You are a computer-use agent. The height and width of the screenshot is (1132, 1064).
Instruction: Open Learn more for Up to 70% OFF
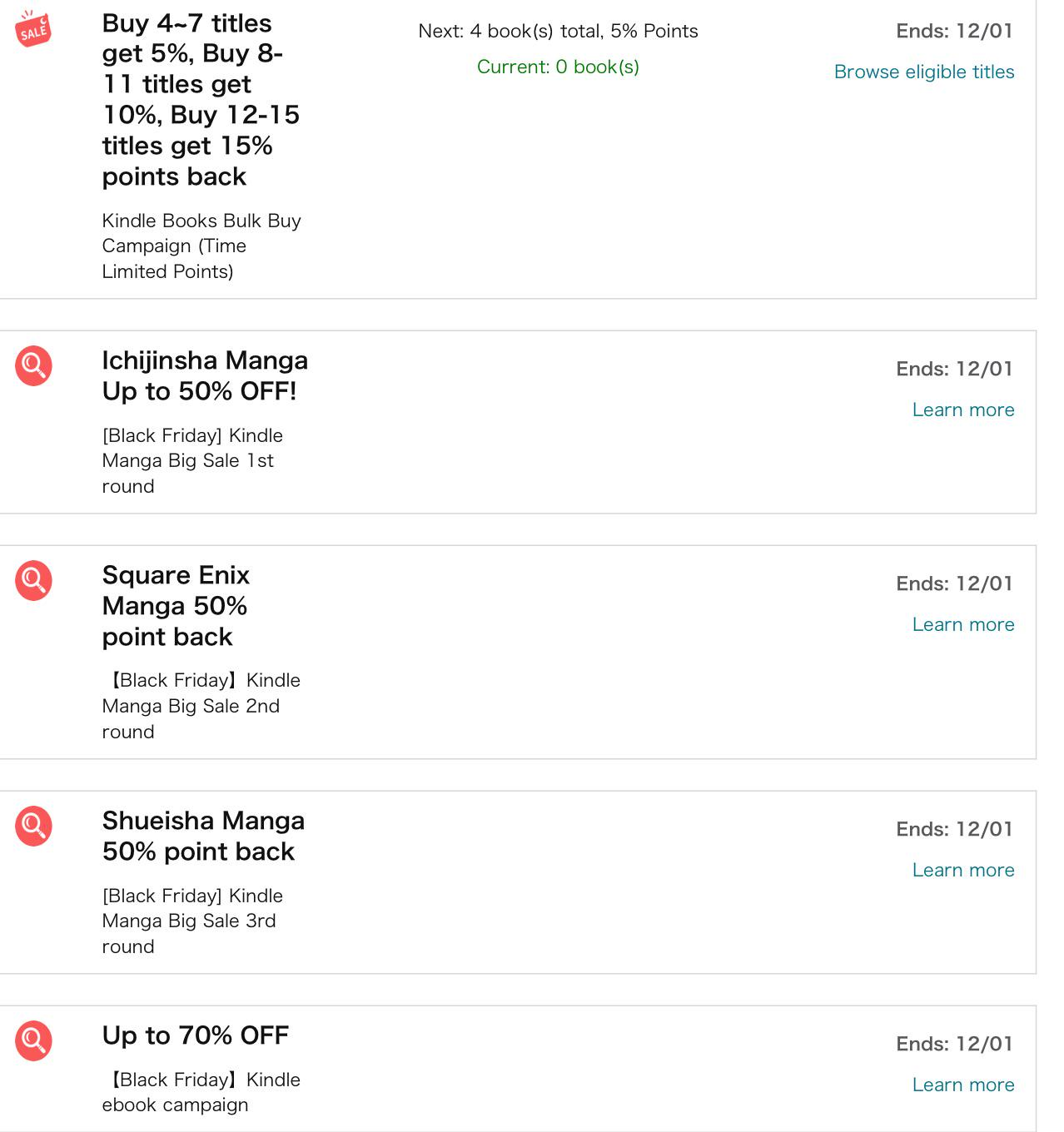click(963, 1085)
